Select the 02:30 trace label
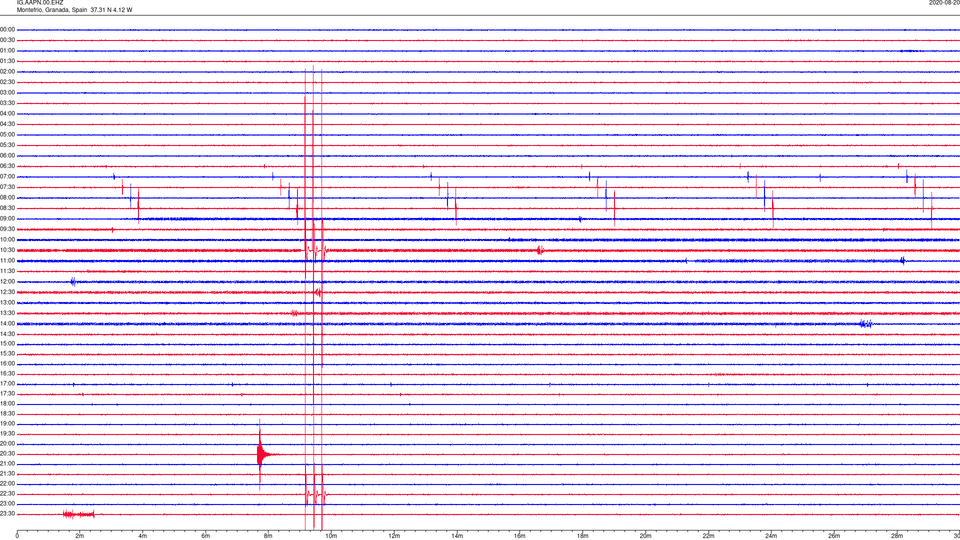The image size is (960, 540). [7, 82]
